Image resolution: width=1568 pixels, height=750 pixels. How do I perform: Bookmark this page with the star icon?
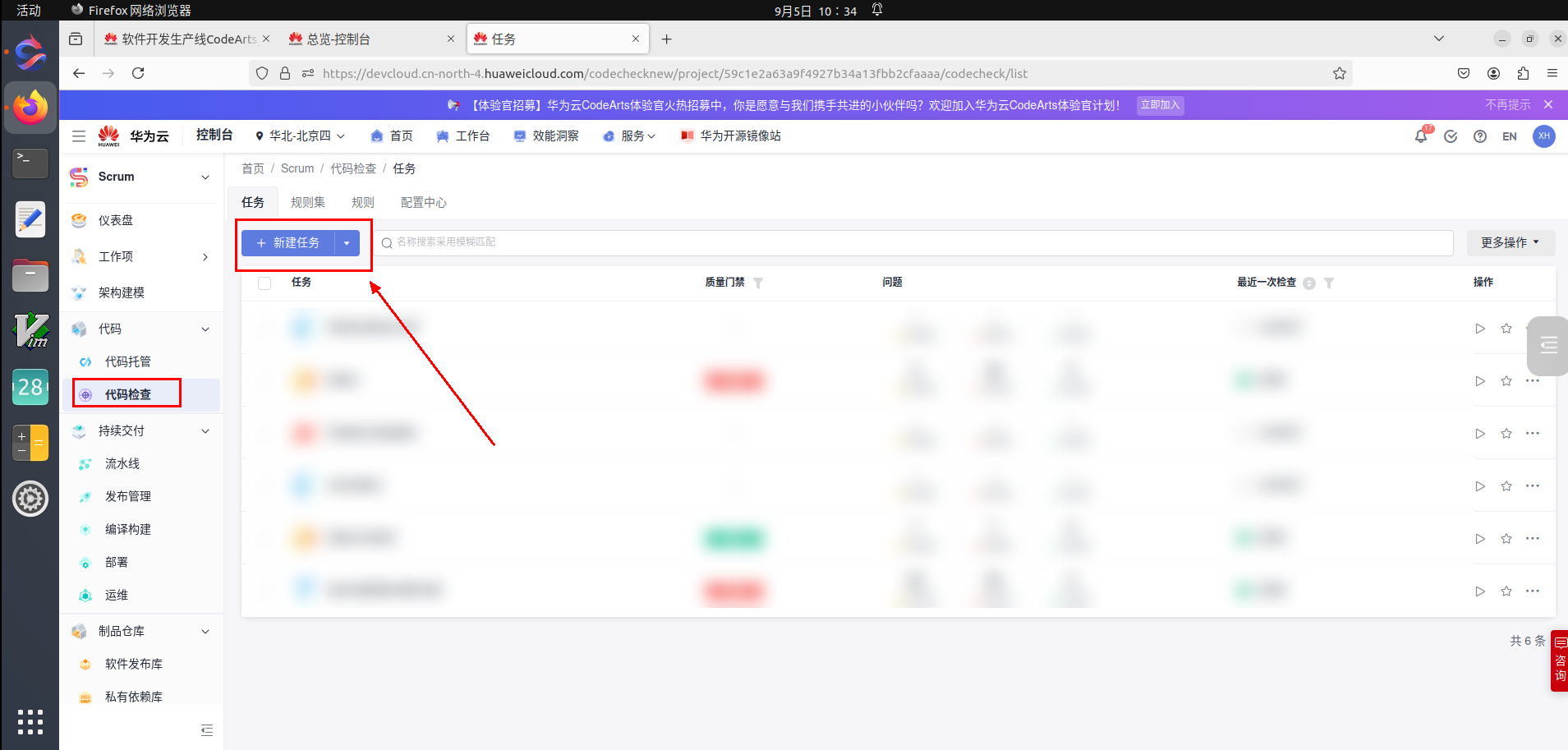(x=1340, y=73)
